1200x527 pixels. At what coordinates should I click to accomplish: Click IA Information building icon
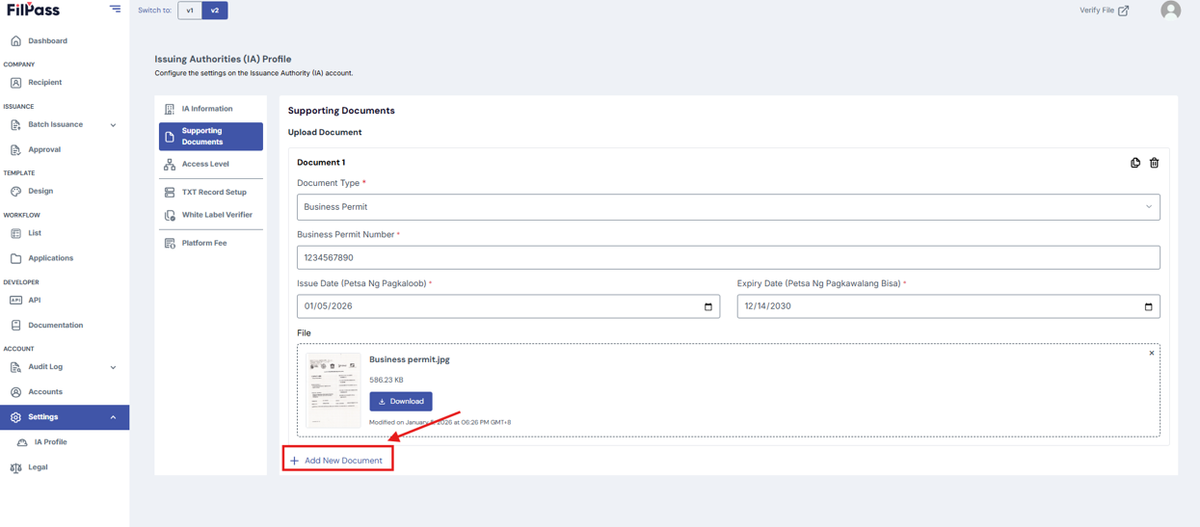[170, 108]
